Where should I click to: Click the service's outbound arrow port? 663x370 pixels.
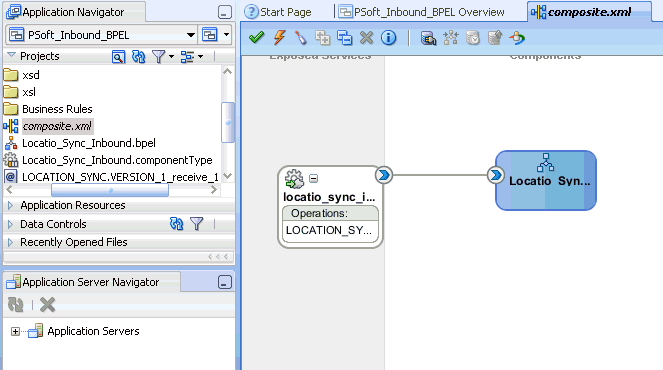pyautogui.click(x=384, y=175)
